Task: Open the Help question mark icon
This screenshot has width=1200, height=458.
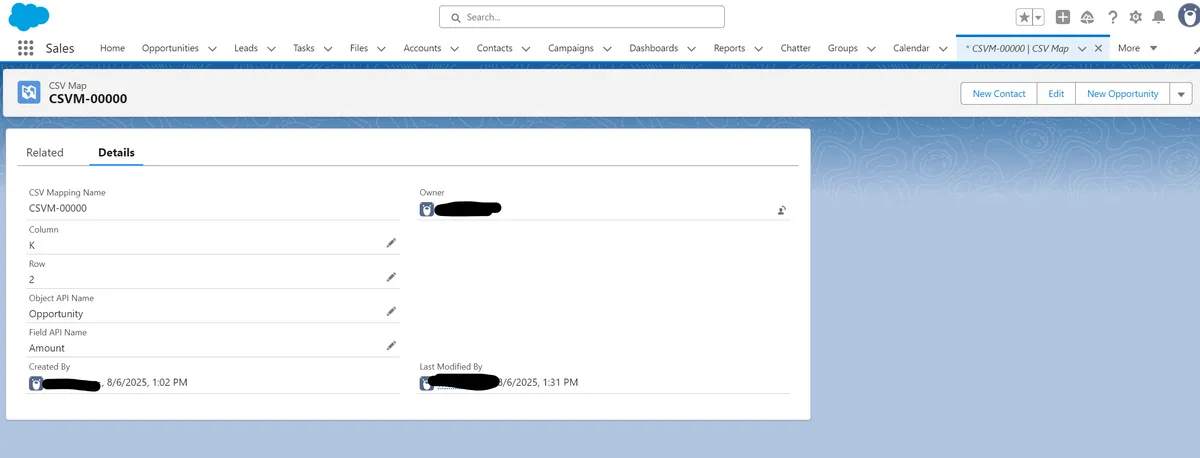Action: click(x=1112, y=17)
